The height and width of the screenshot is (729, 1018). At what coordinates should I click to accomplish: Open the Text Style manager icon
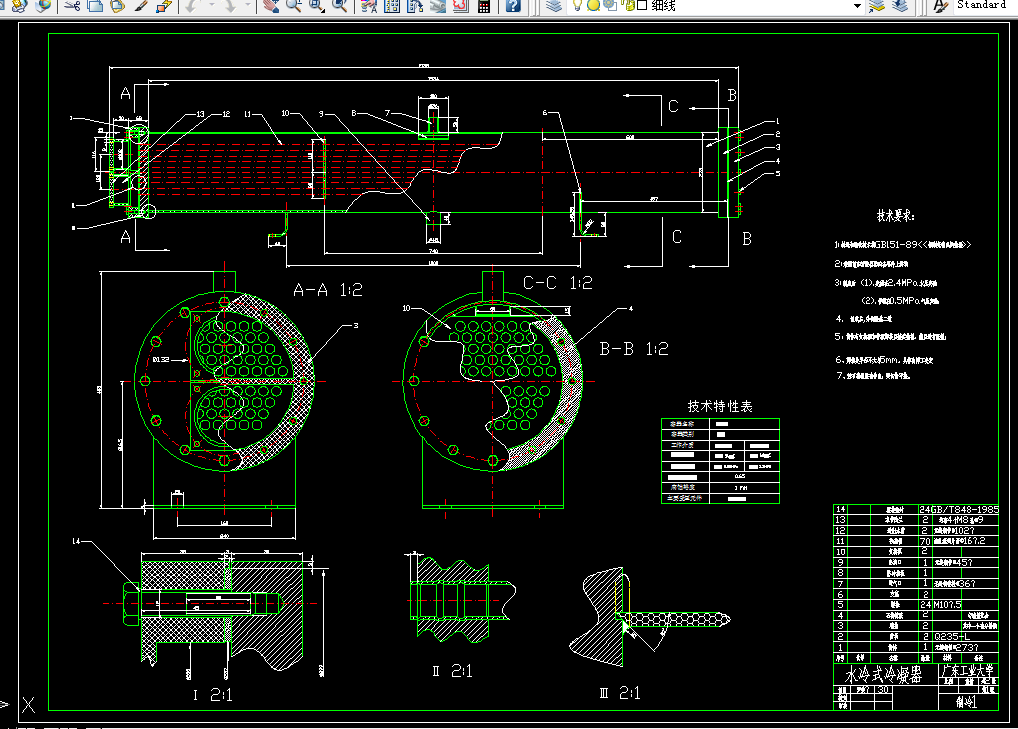pyautogui.click(x=940, y=5)
